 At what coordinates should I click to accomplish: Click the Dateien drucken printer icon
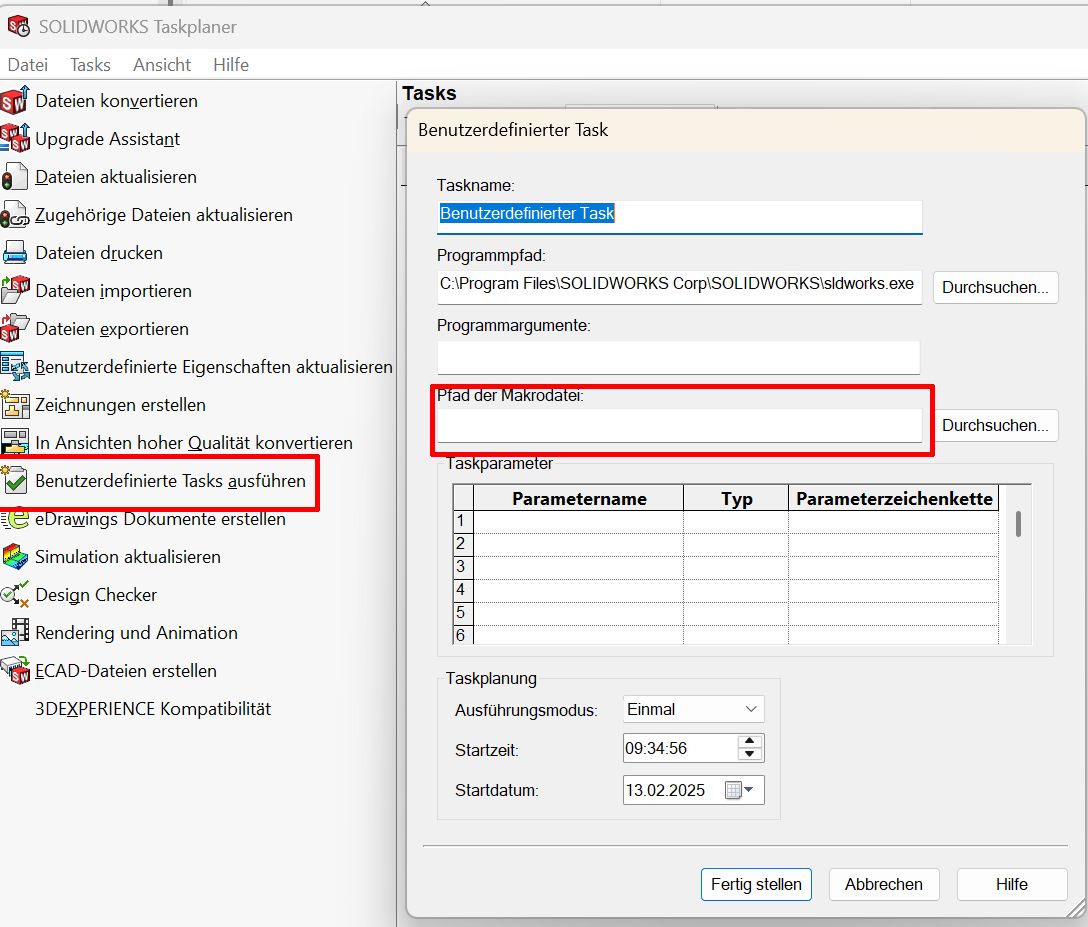click(15, 253)
